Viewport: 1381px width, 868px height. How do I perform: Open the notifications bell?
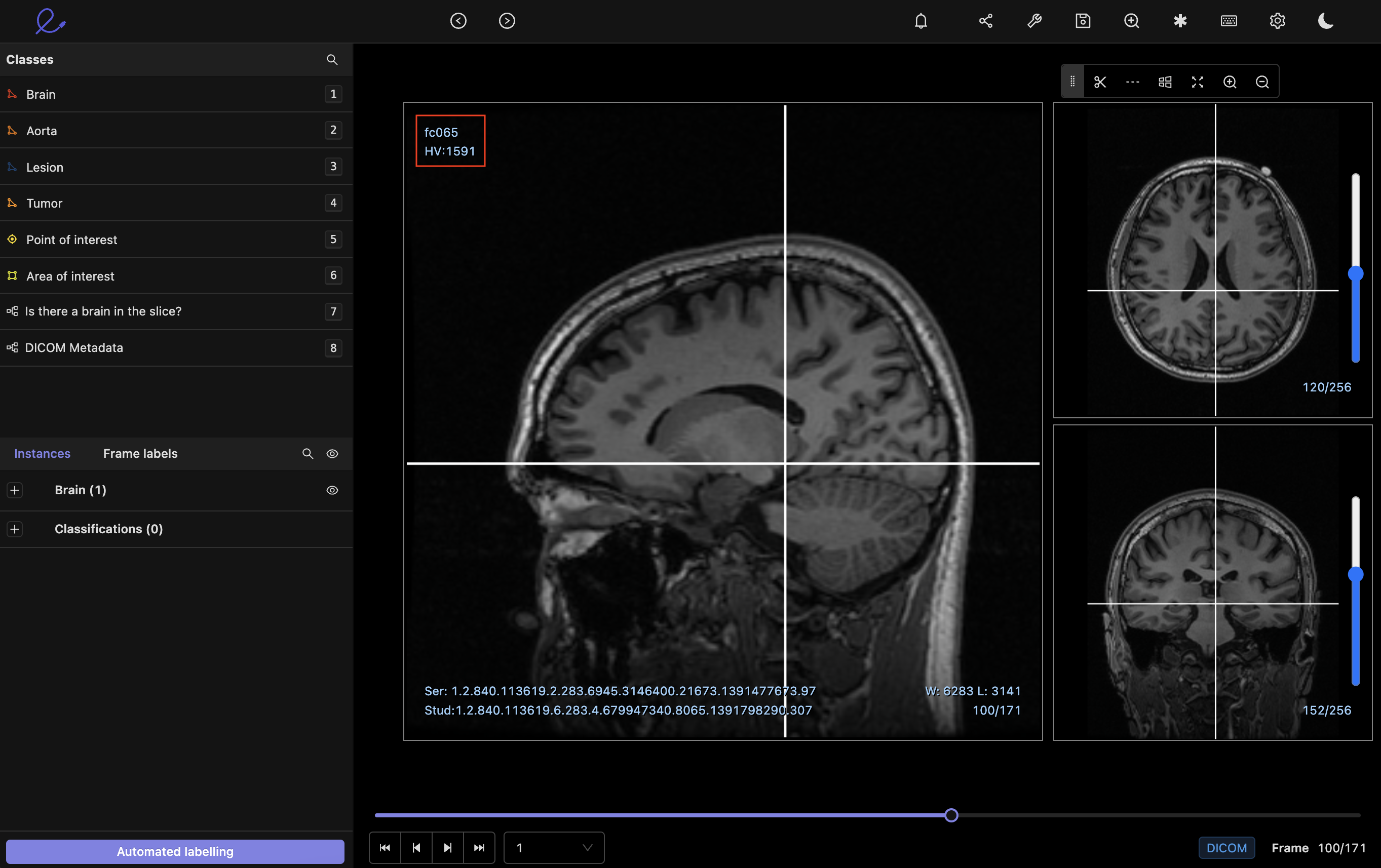pos(920,21)
